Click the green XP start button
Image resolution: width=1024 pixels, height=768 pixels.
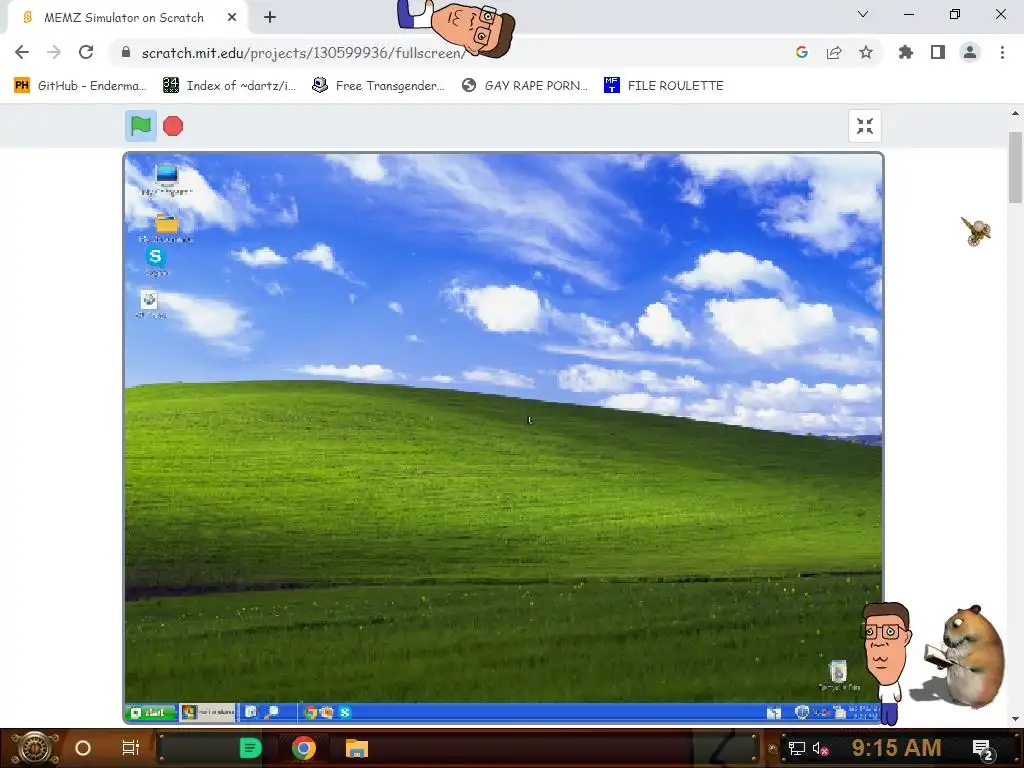click(151, 712)
